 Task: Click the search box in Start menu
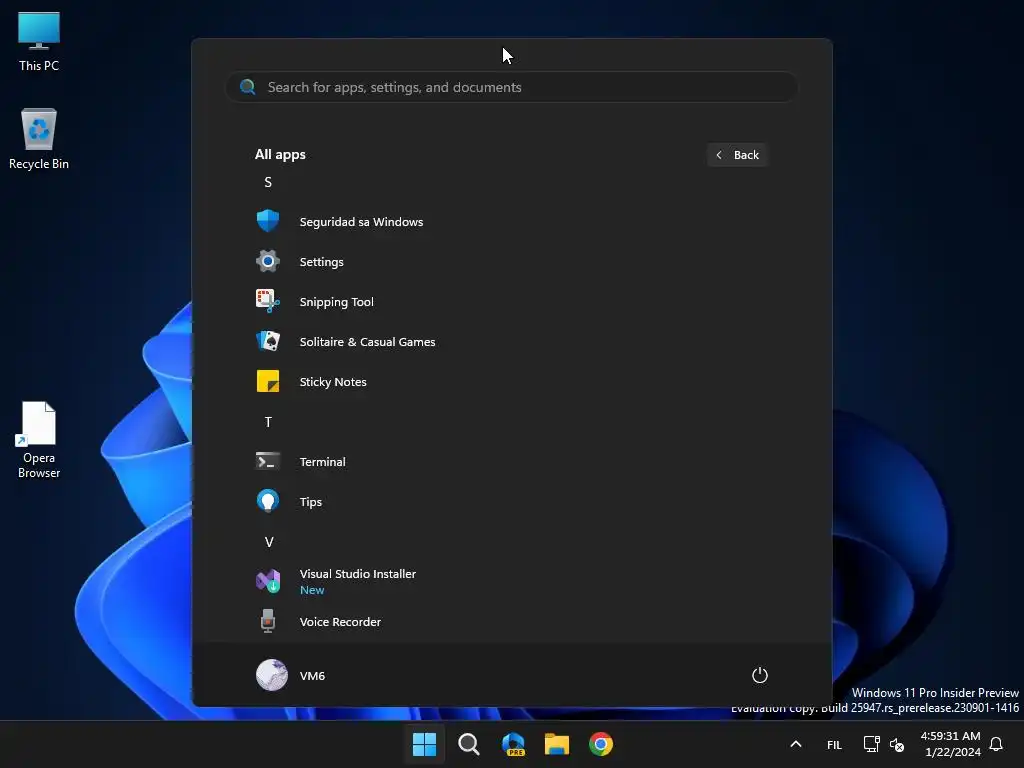click(x=511, y=87)
